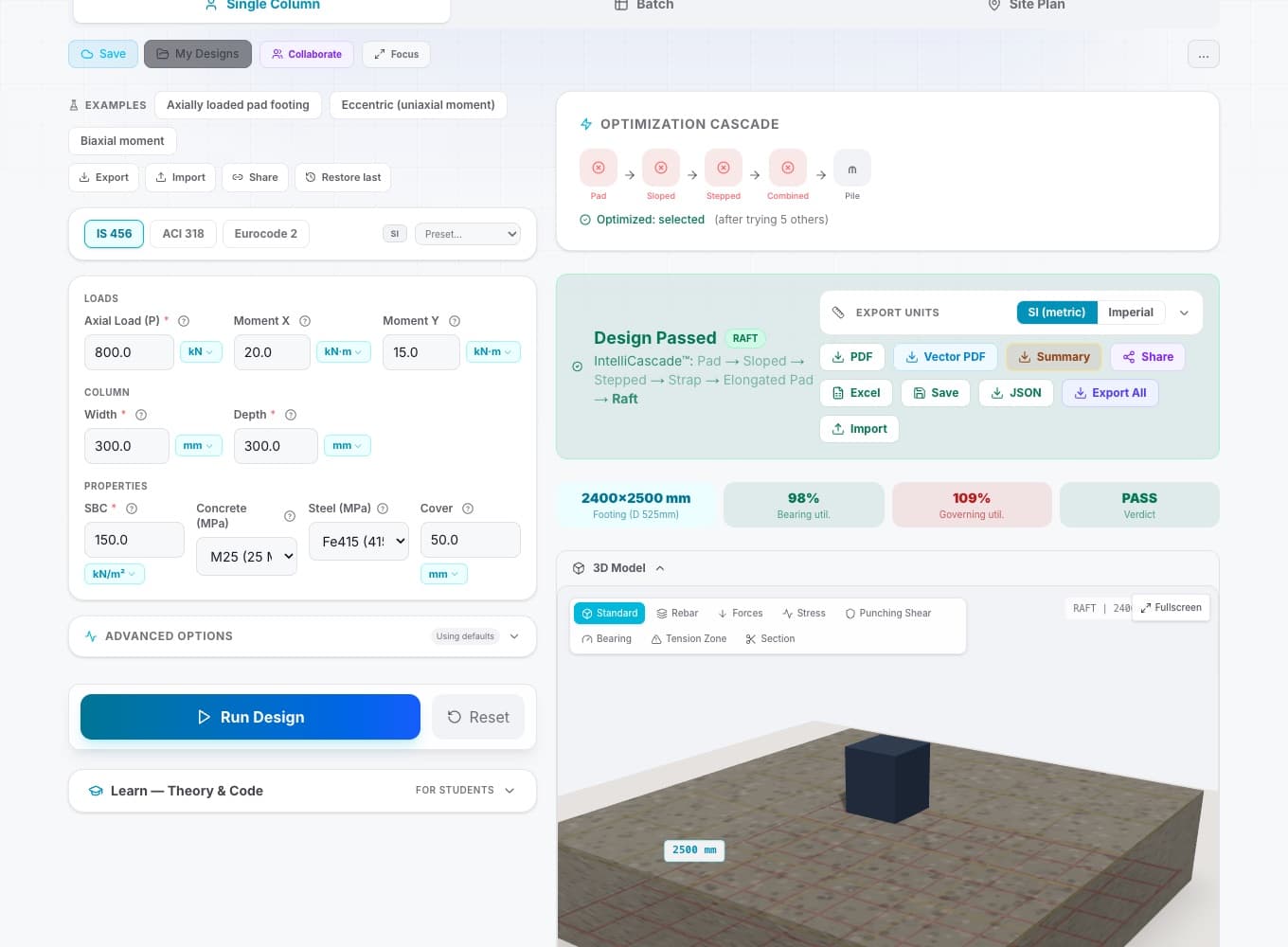Show the Punching Shear view
Viewport: 1288px width, 947px height.
[x=887, y=614]
